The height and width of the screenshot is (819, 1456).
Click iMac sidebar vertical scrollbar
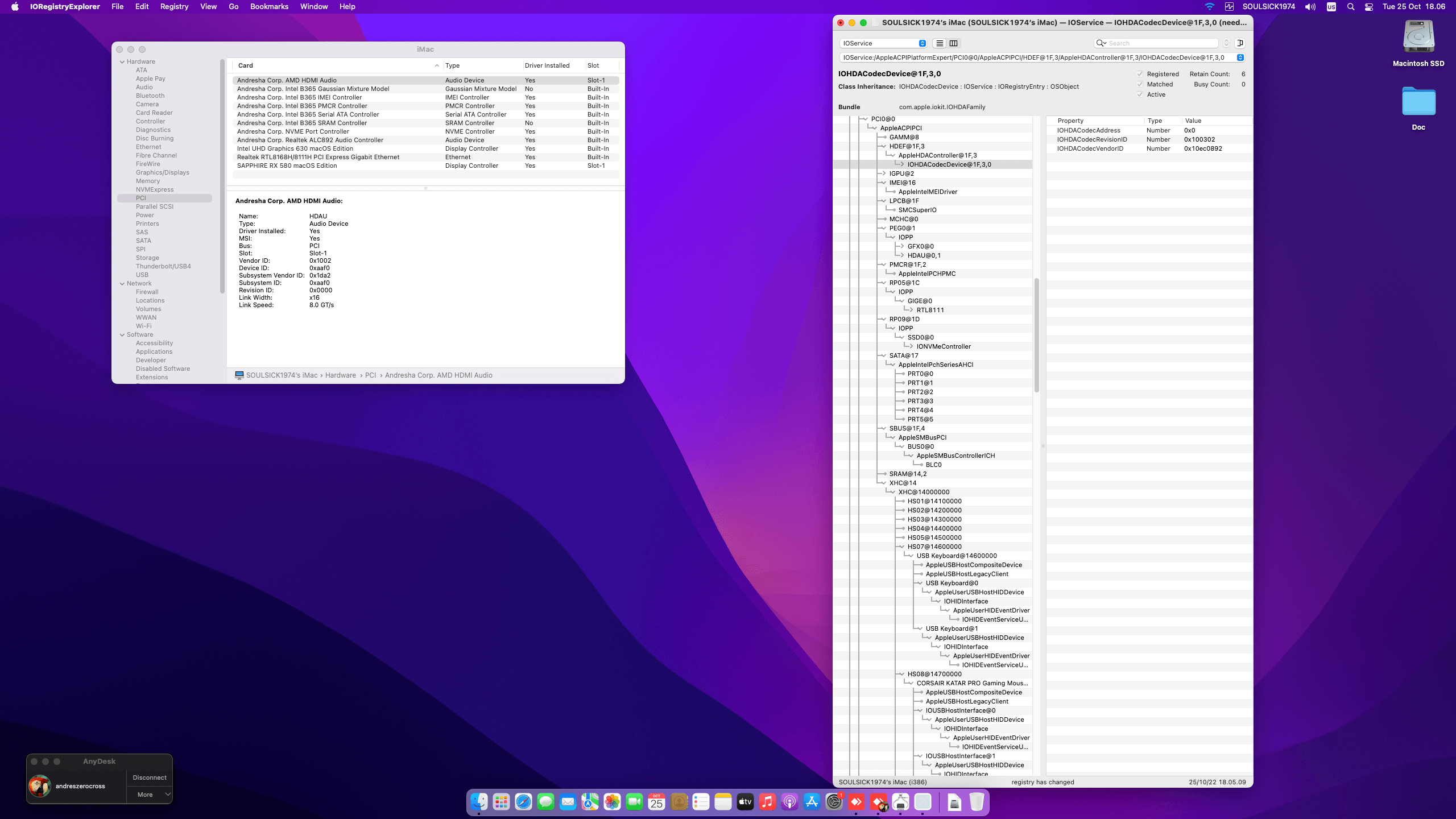click(222, 176)
